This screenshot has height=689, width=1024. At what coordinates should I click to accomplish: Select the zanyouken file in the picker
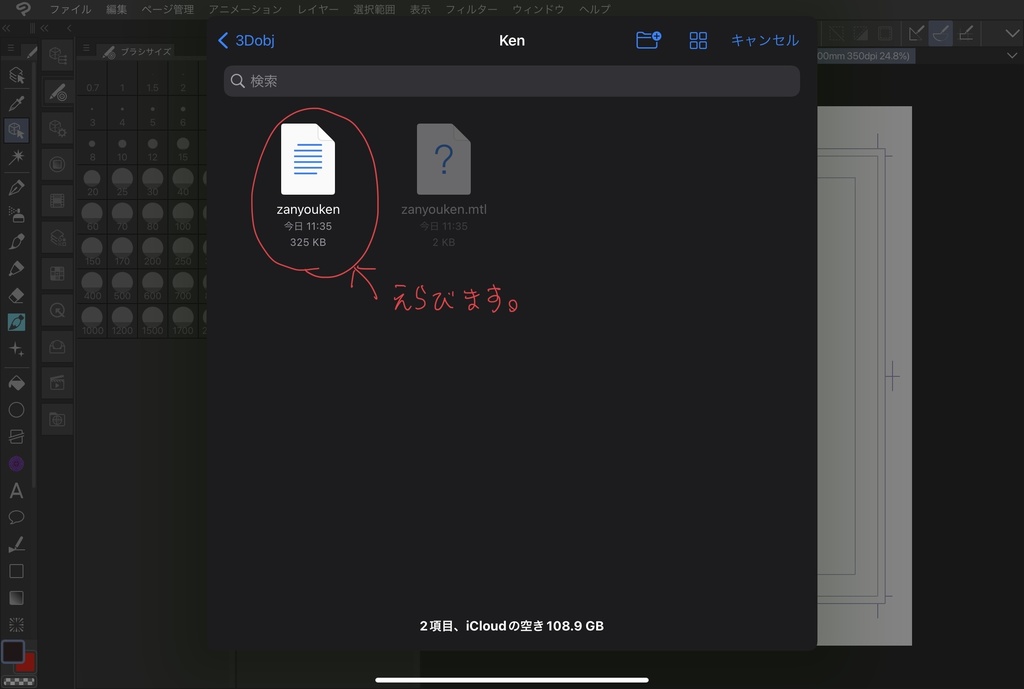(308, 185)
